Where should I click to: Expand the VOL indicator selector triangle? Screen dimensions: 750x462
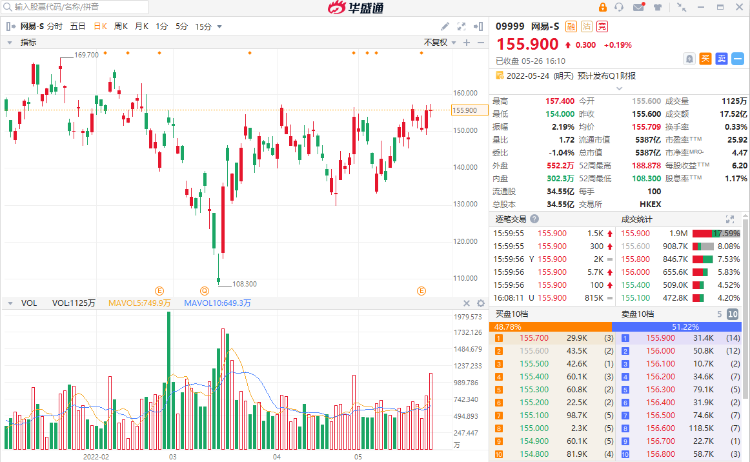(x=10, y=303)
